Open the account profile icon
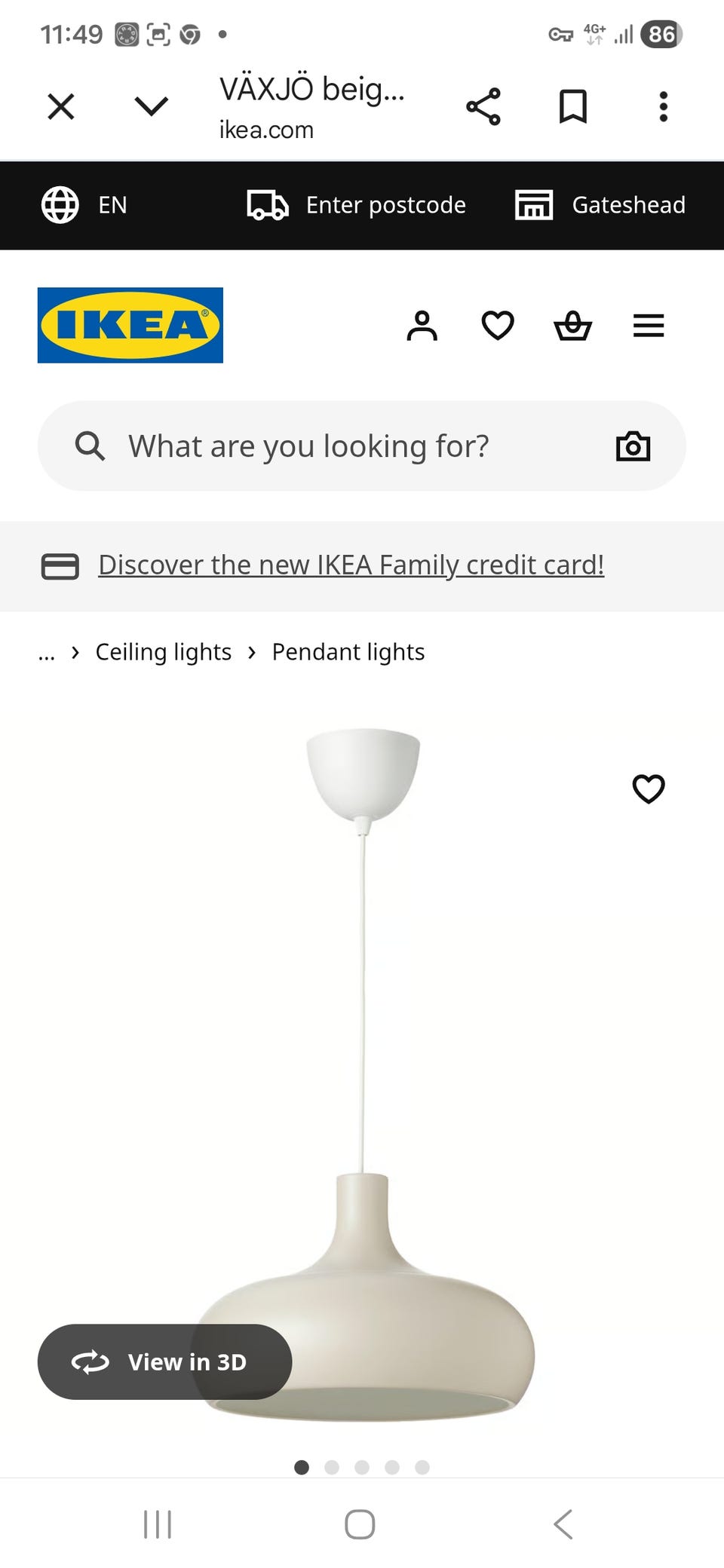The height and width of the screenshot is (1568, 724). tap(422, 326)
